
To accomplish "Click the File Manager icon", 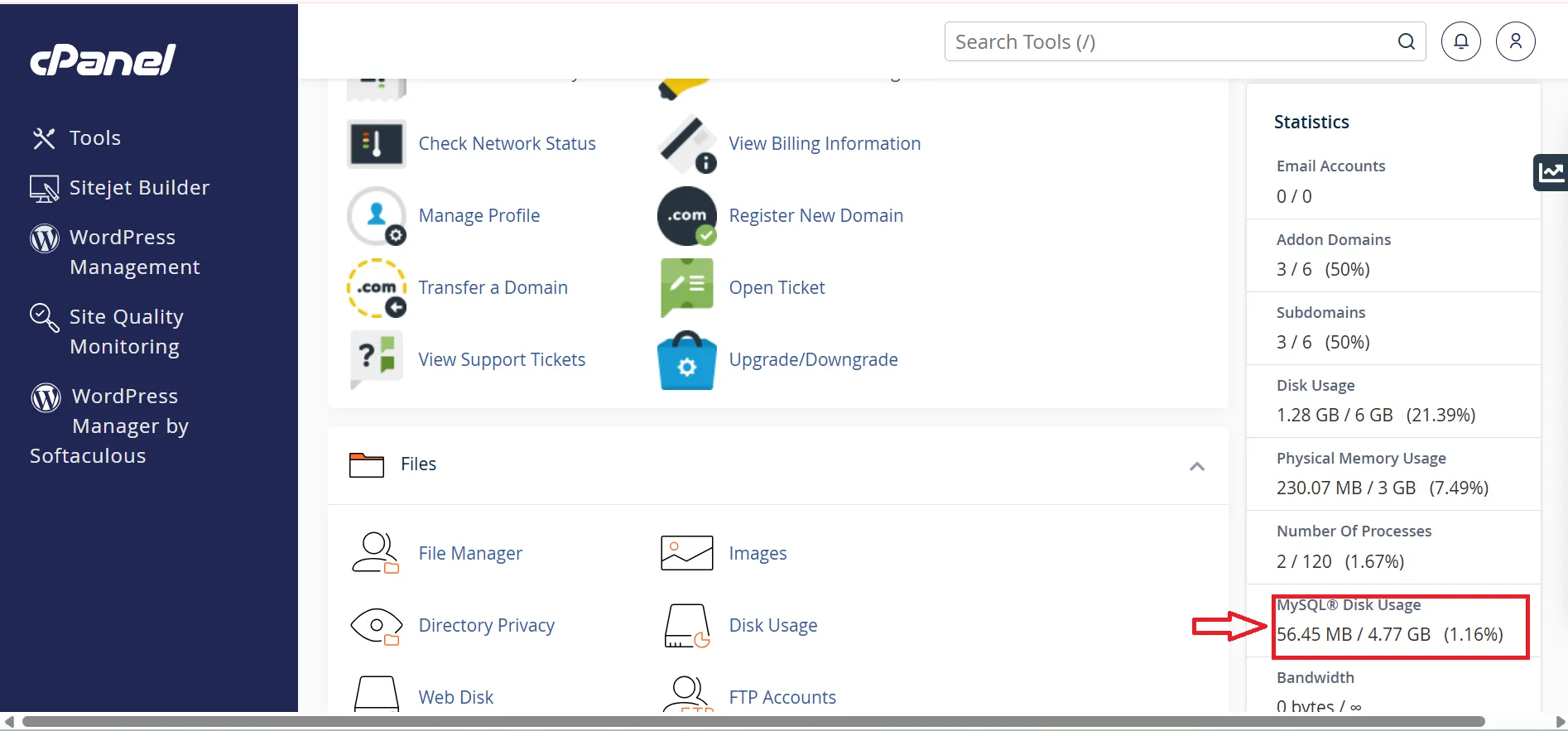I will (x=376, y=553).
